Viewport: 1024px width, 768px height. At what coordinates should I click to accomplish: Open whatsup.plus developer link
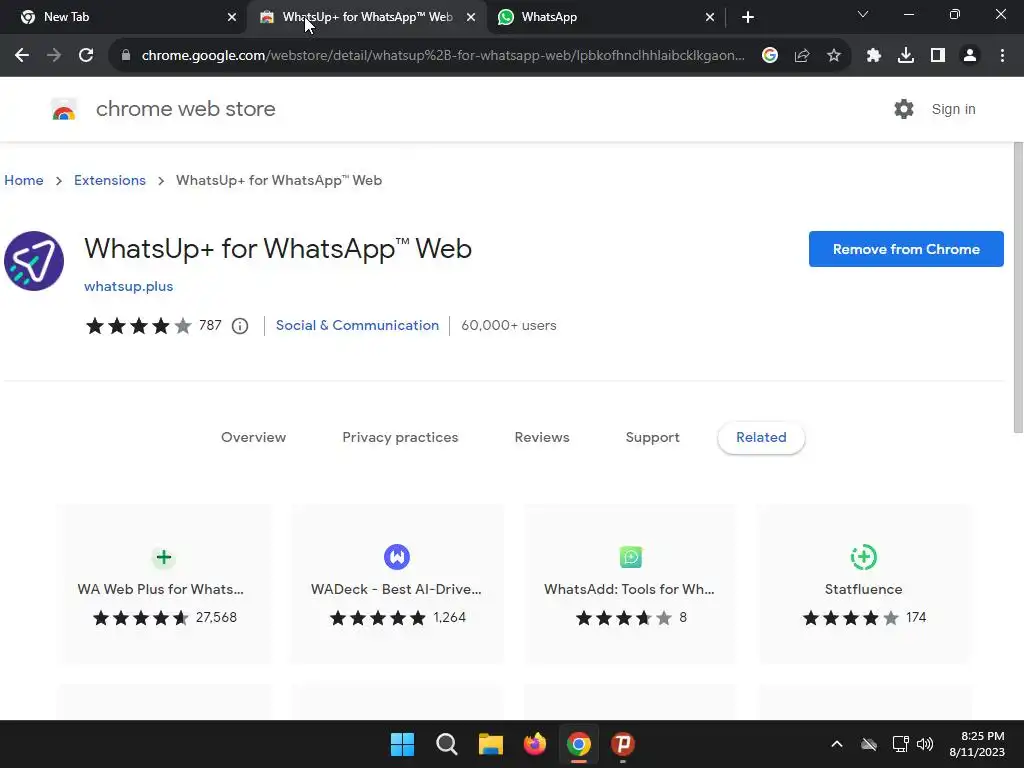pyautogui.click(x=129, y=286)
